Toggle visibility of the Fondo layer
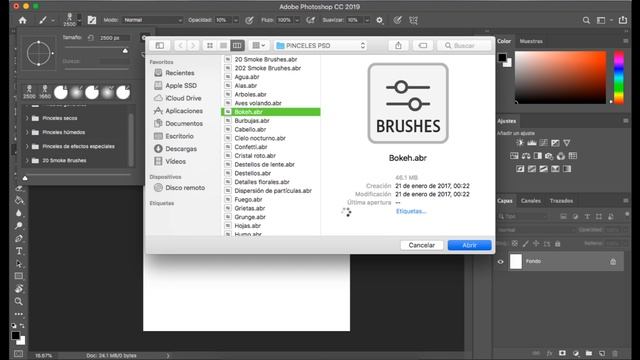This screenshot has height=360, width=640. 501,262
